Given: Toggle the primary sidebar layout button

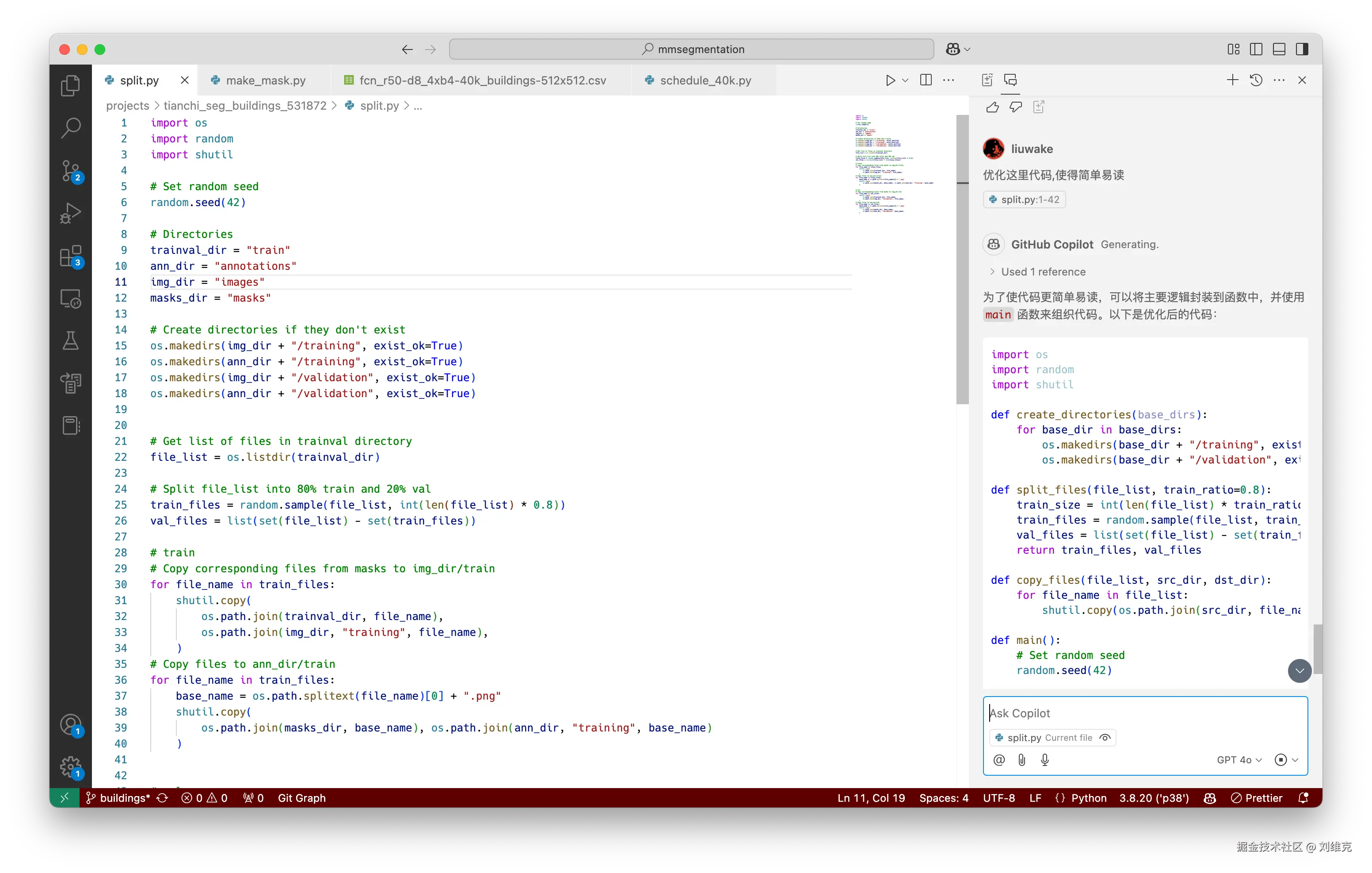Looking at the screenshot, I should (1256, 50).
